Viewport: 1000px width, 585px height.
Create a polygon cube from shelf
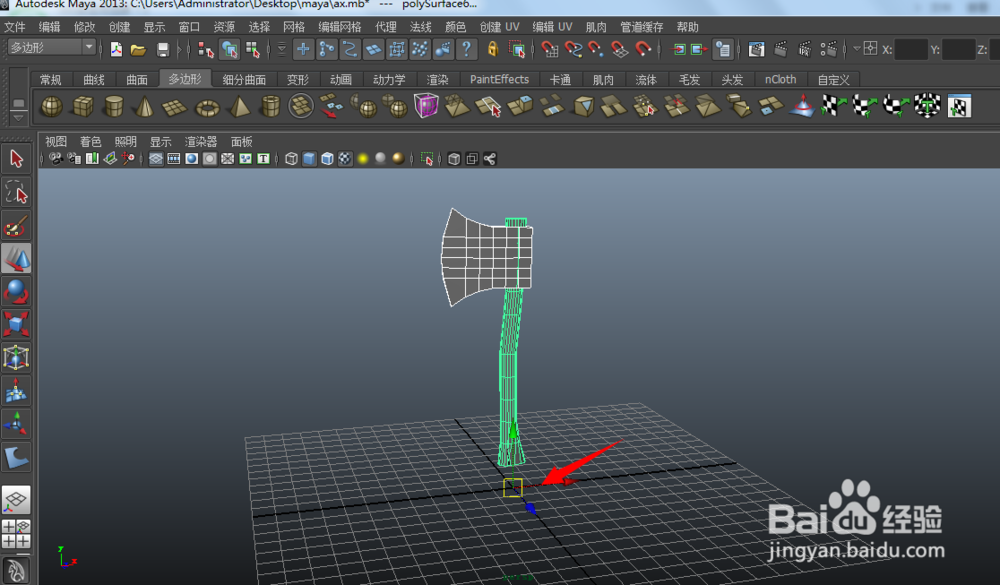pyautogui.click(x=83, y=106)
